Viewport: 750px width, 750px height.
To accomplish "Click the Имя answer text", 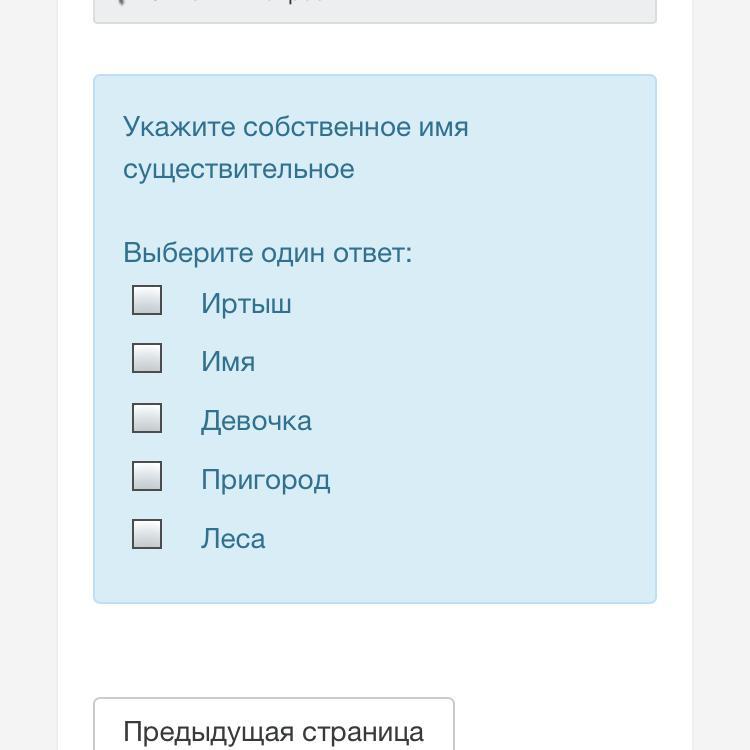I will 228,362.
